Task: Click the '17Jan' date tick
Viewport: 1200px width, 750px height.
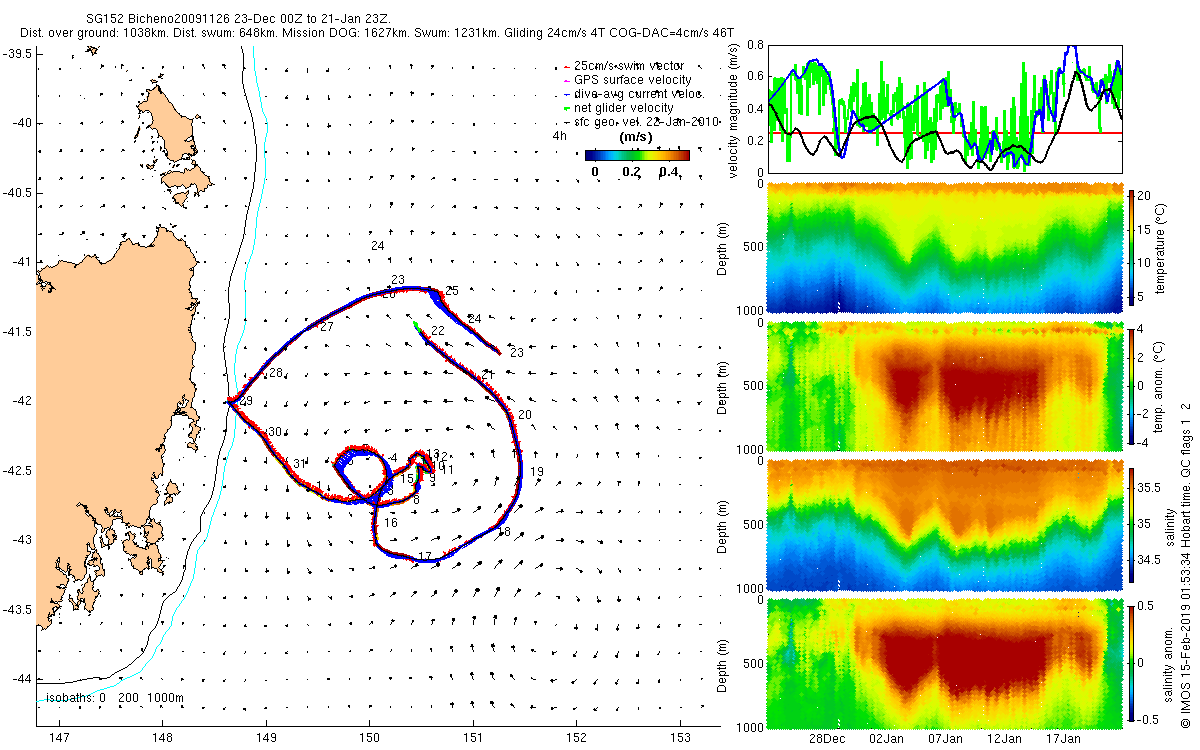Action: [x=1063, y=738]
